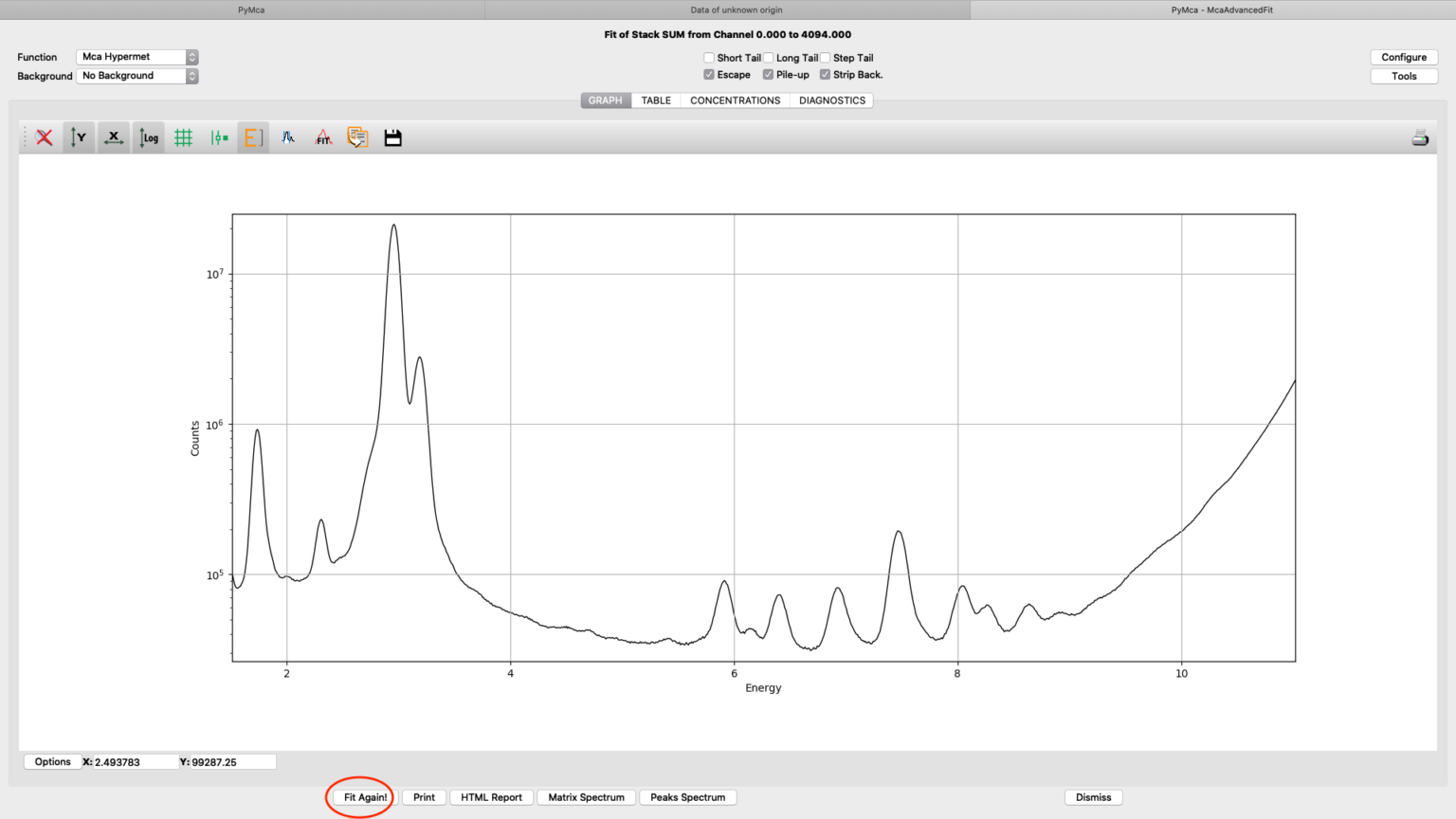The width and height of the screenshot is (1456, 819).
Task: Open the DIAGNOSTICS tab
Action: coord(831,100)
